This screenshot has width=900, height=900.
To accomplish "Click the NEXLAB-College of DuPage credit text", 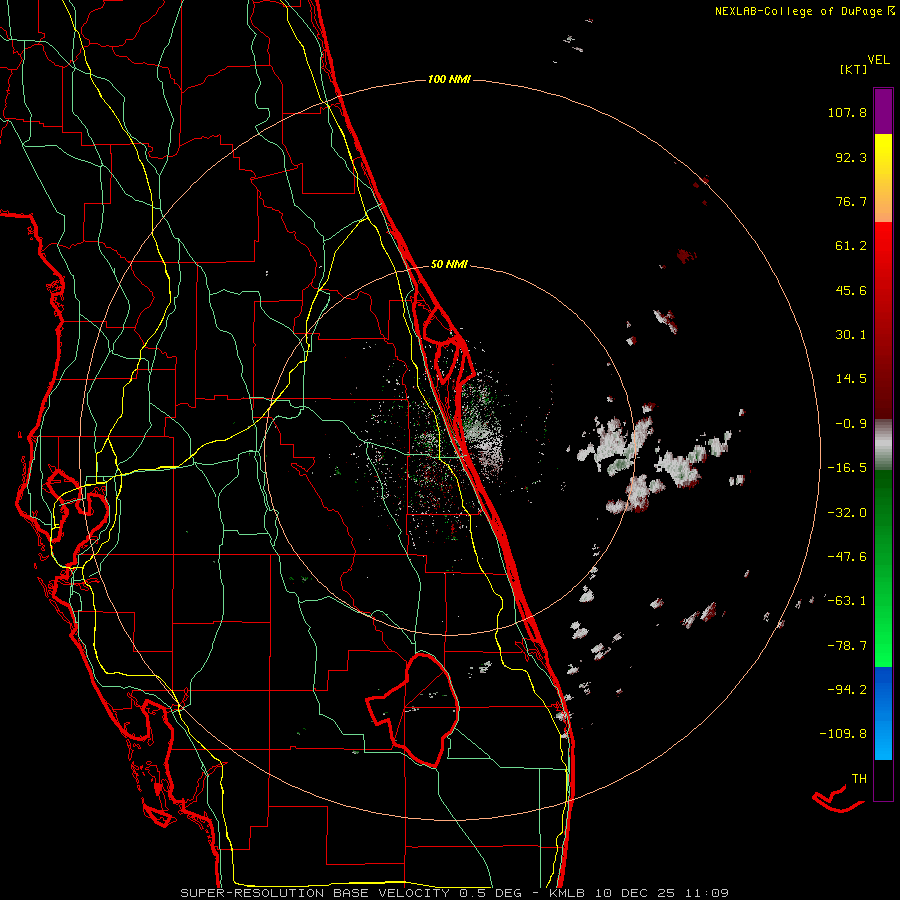I will click(798, 11).
